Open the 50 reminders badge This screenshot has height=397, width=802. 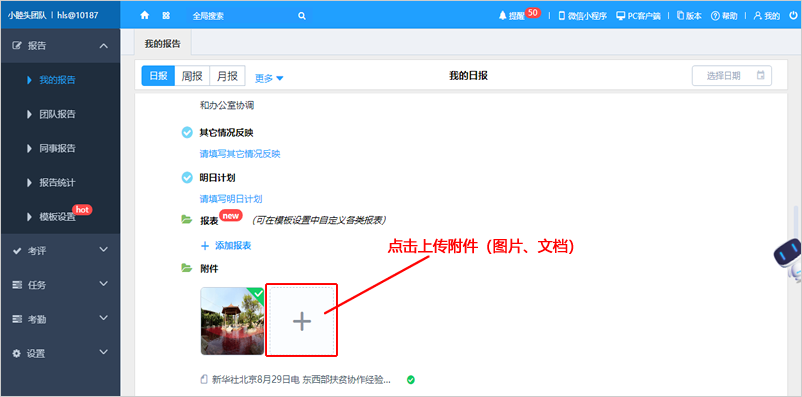click(x=532, y=12)
